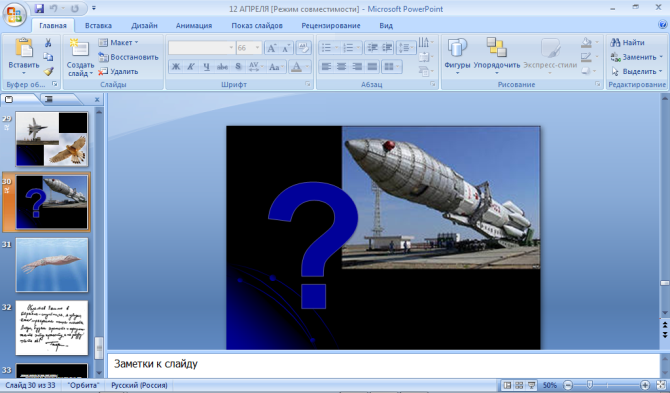
Task: Save the presentation using the floppy icon
Action: (39, 8)
